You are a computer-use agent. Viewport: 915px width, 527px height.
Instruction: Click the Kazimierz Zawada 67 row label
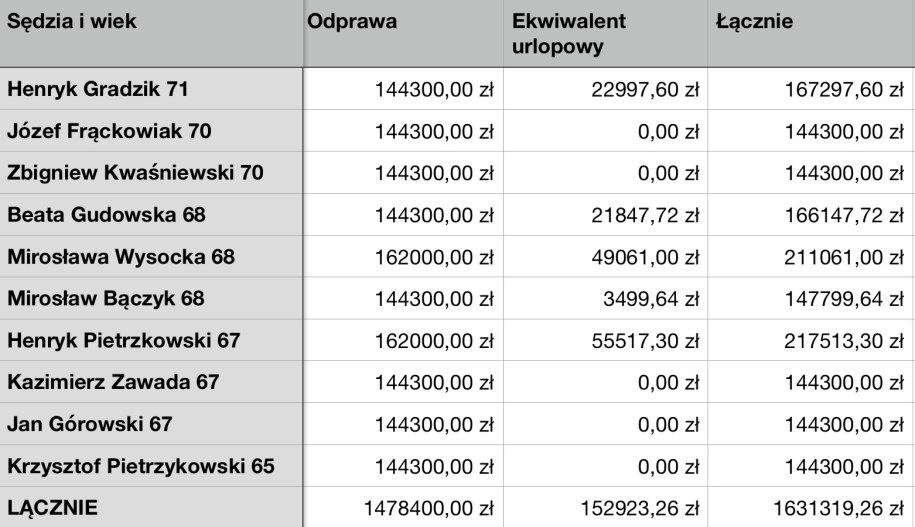tap(150, 382)
